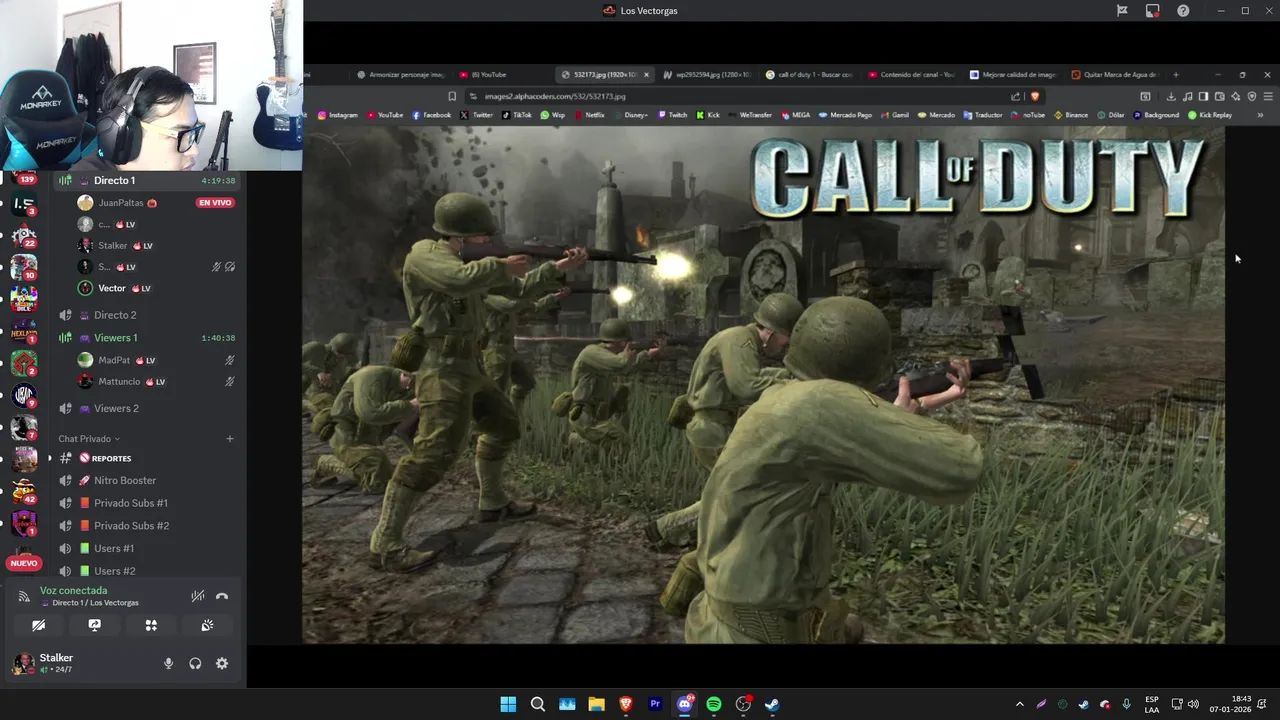The width and height of the screenshot is (1280, 720).
Task: Open Instagram bookmark
Action: pyautogui.click(x=337, y=115)
